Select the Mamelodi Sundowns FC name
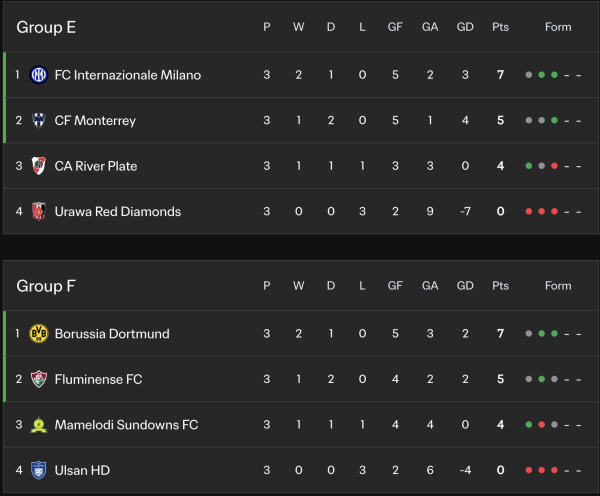 coord(126,425)
